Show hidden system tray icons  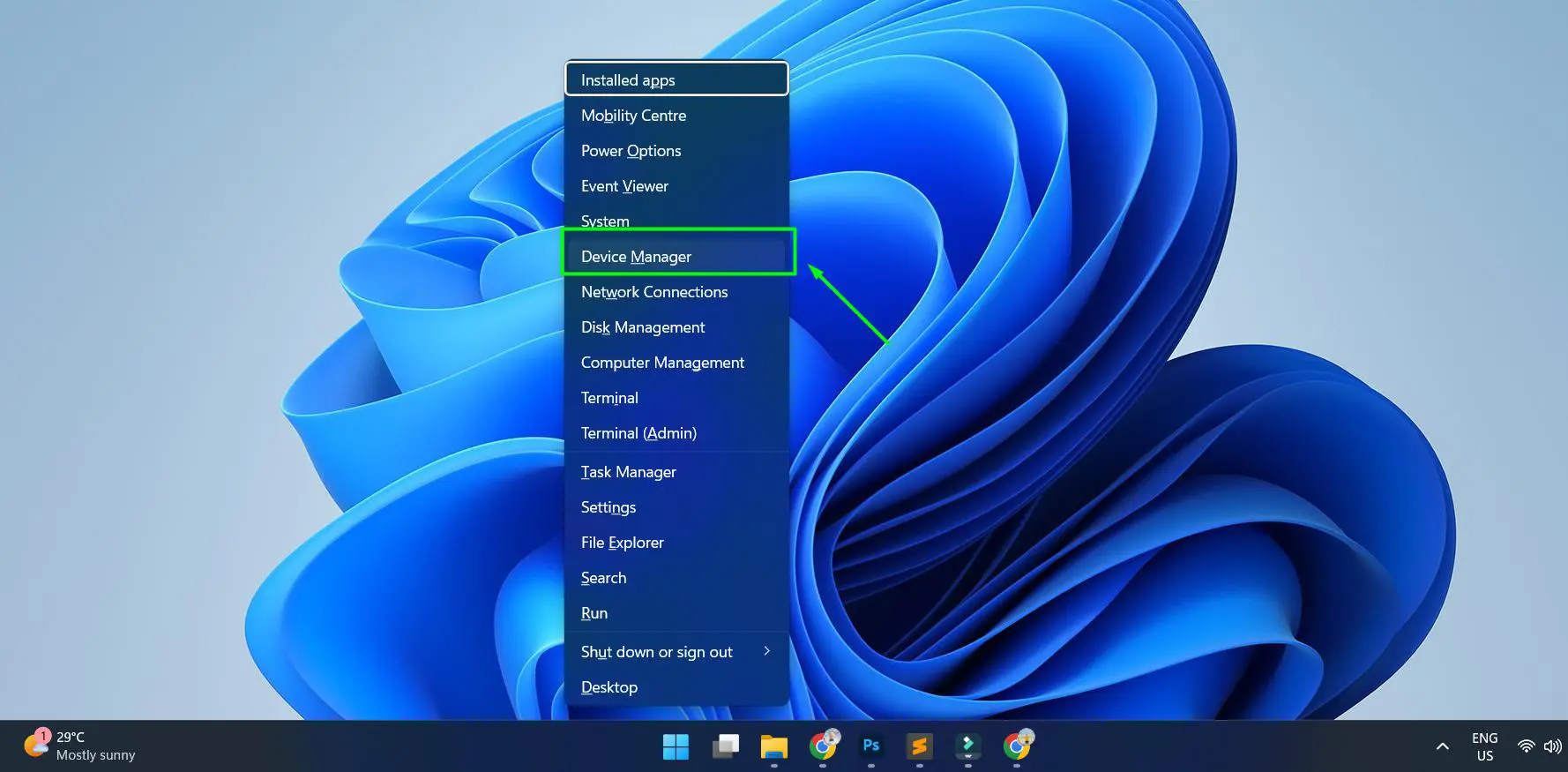tap(1443, 746)
